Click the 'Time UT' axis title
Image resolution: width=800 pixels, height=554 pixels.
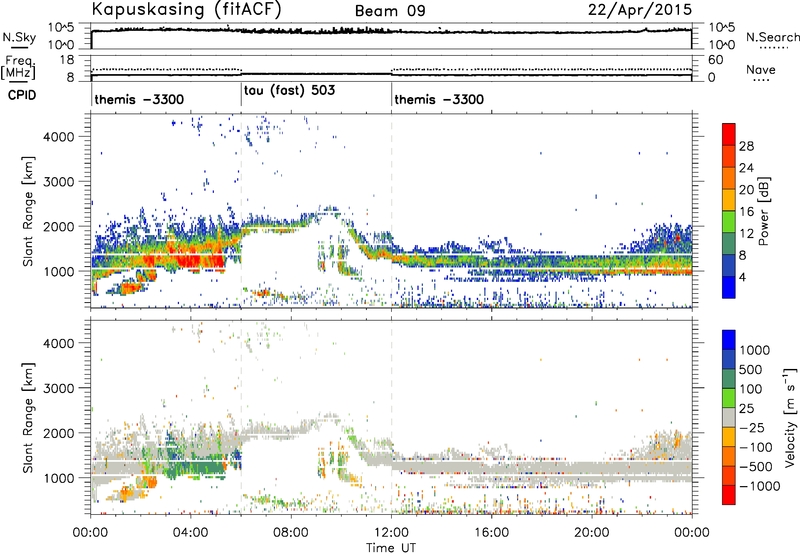coord(391,548)
